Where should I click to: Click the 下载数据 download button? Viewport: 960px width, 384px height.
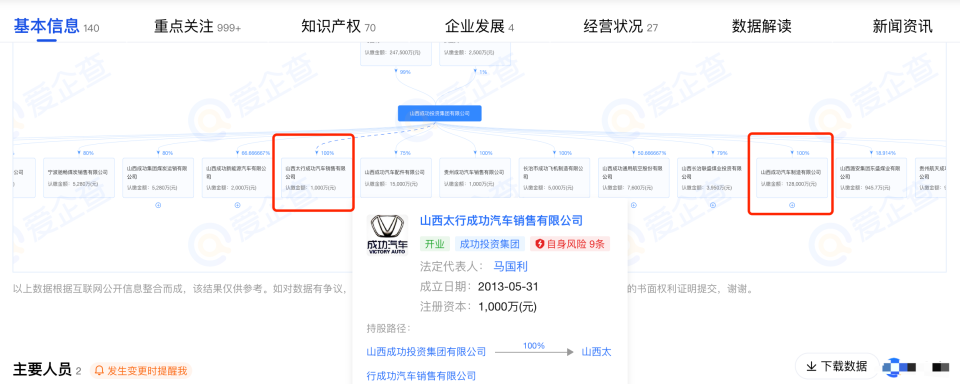[837, 366]
